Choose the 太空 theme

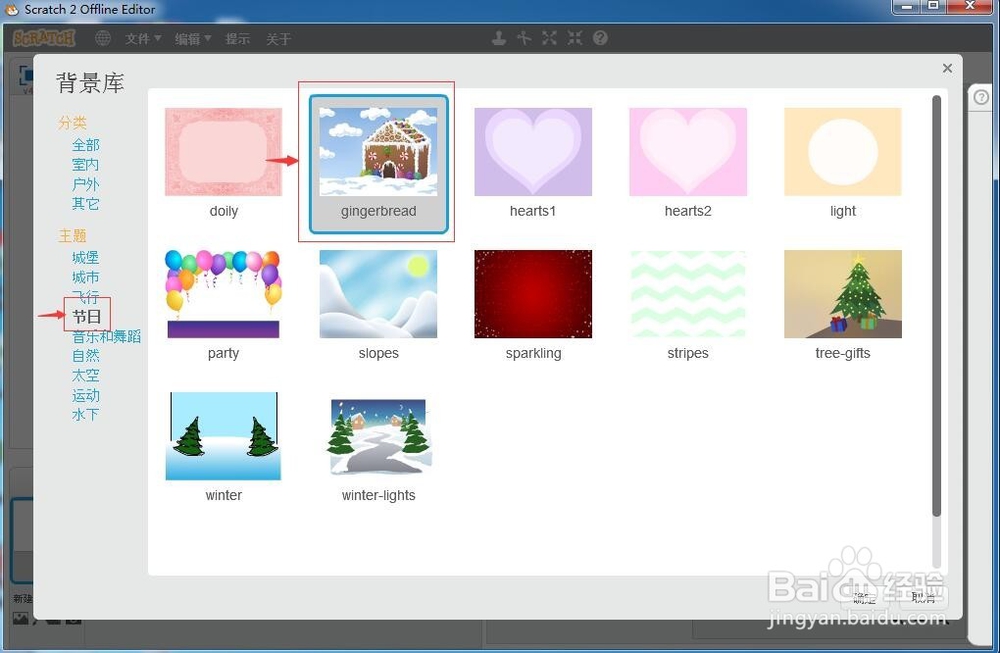85,375
